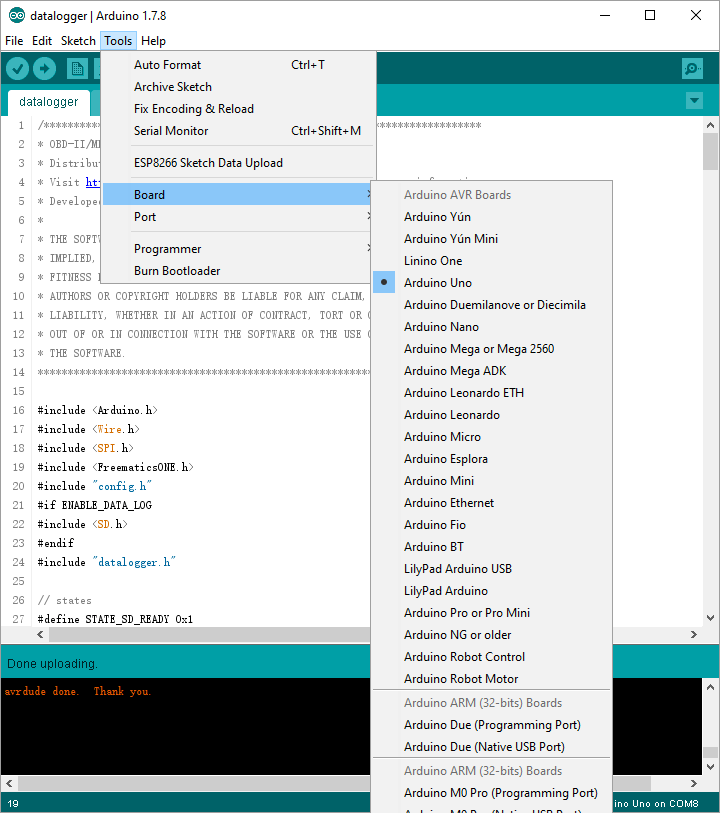720x813 pixels.
Task: Open Serial Monitor from Tools menu
Action: pos(238,131)
